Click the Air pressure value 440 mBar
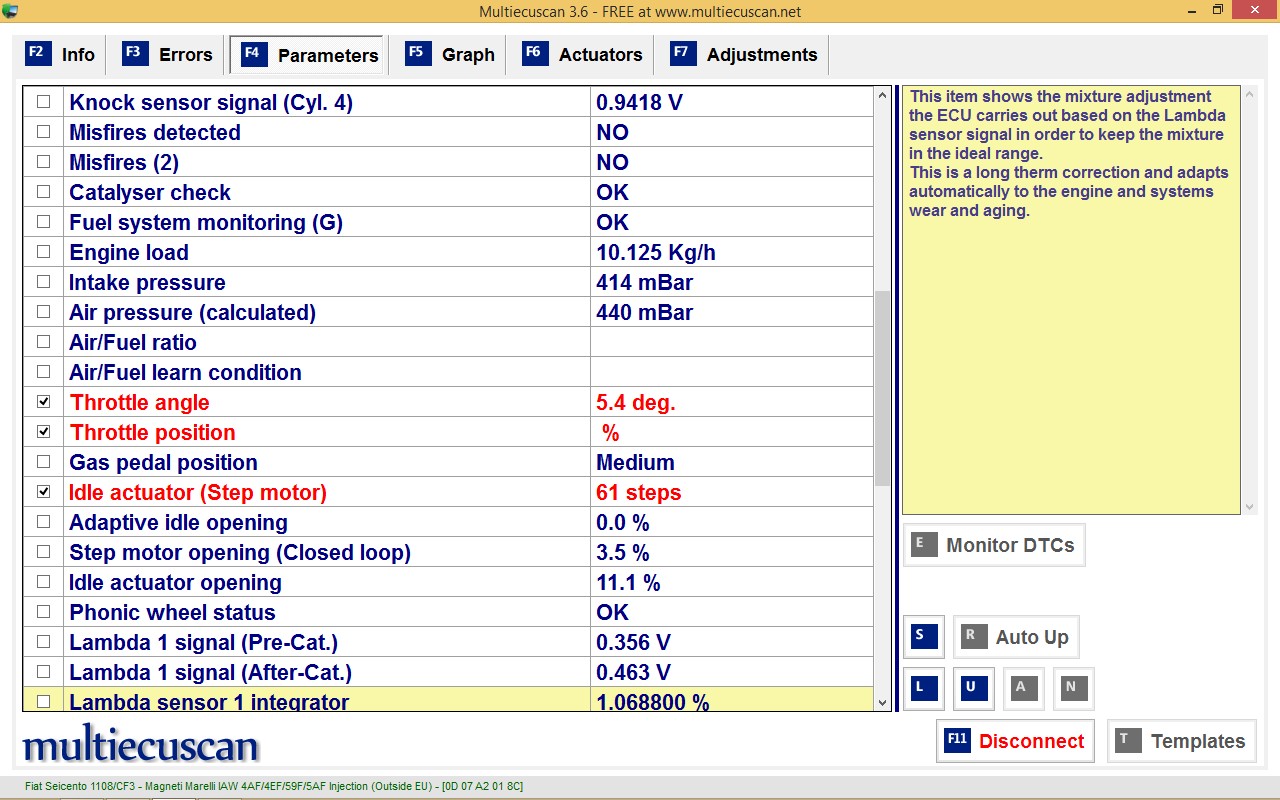 click(644, 312)
